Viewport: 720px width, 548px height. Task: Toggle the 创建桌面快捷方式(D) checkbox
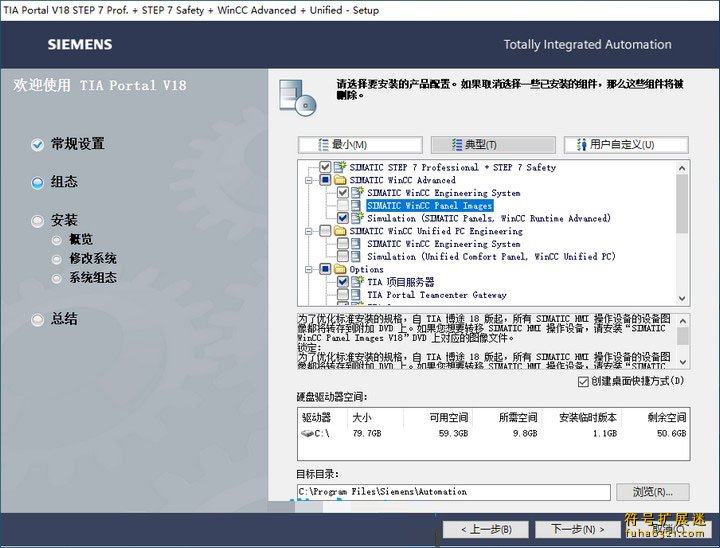(583, 382)
